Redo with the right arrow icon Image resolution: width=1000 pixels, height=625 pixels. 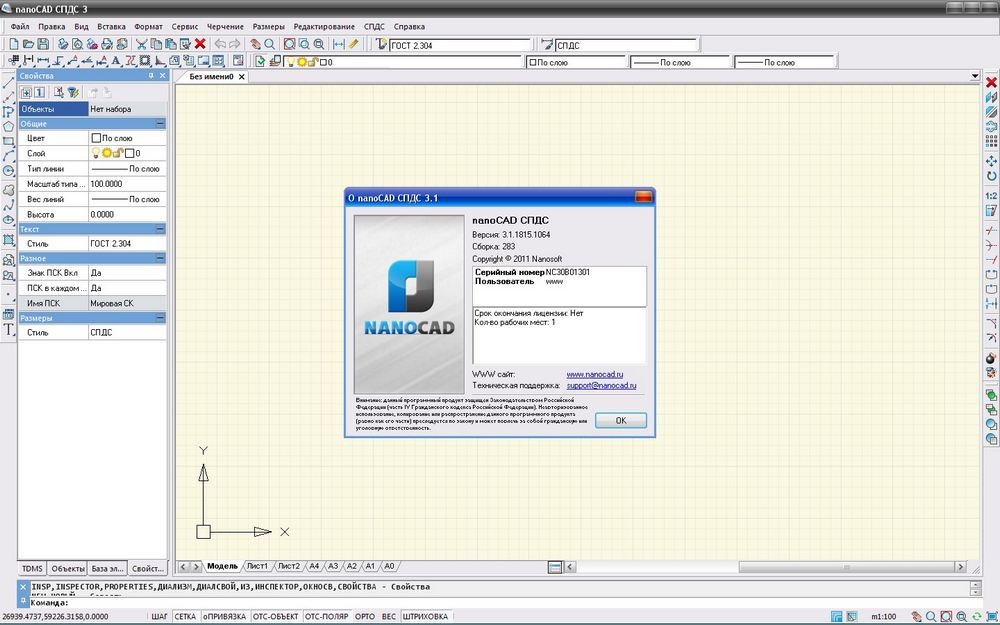pyautogui.click(x=235, y=44)
